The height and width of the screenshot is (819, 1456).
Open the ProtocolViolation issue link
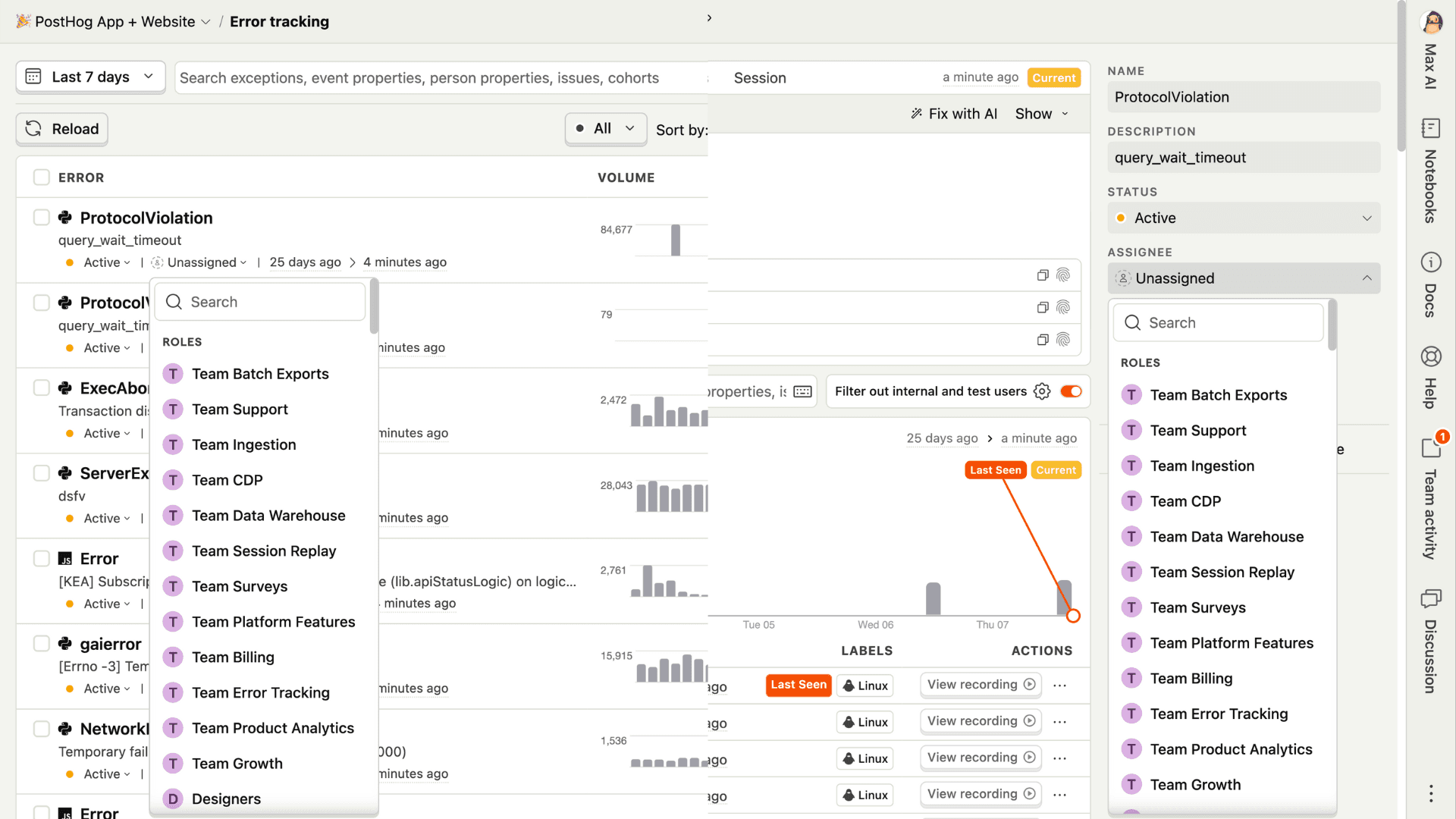pyautogui.click(x=146, y=218)
